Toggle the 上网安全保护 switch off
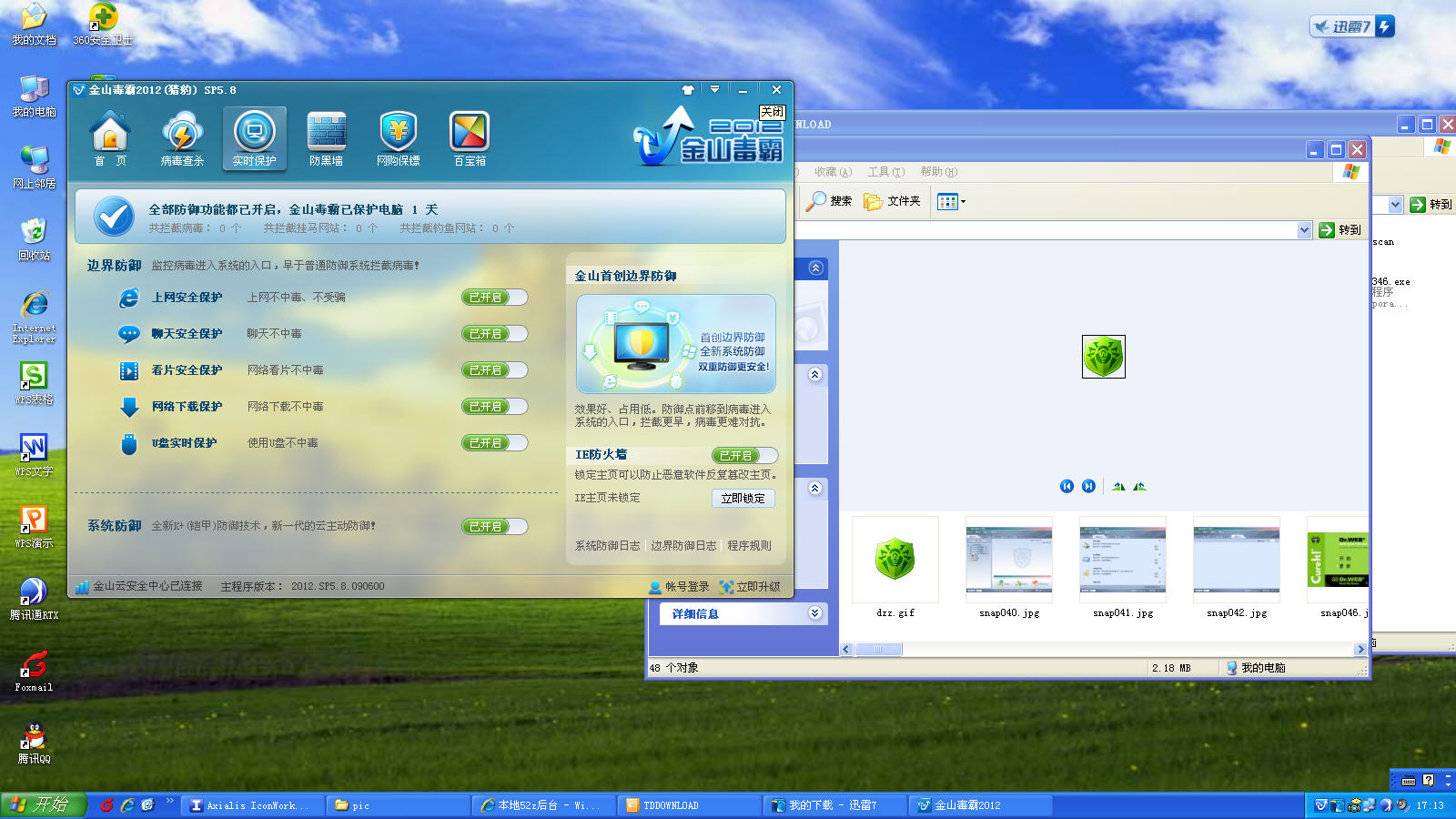This screenshot has height=819, width=1456. pyautogui.click(x=494, y=298)
